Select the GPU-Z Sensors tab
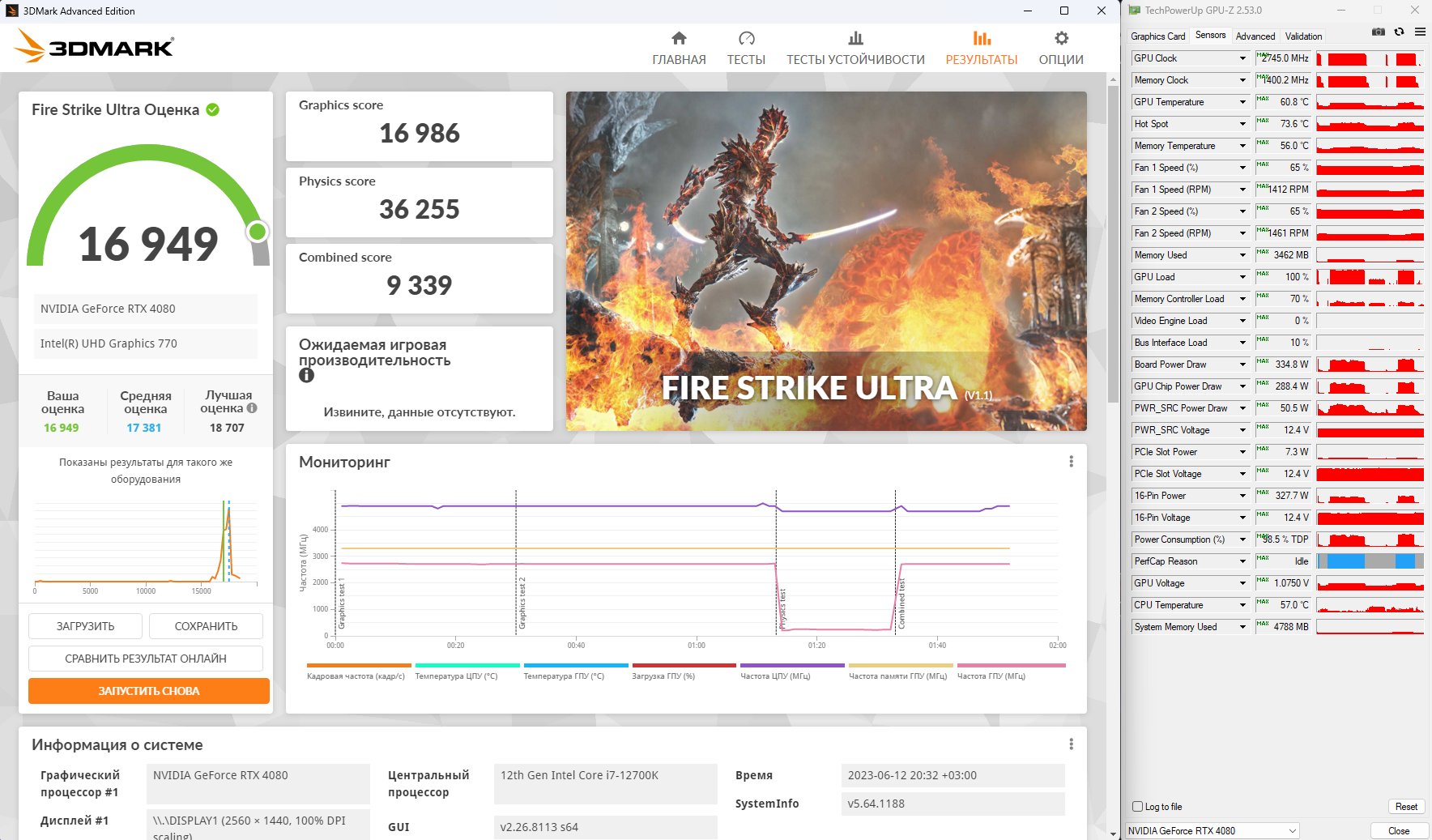The image size is (1432, 840). [x=1210, y=35]
